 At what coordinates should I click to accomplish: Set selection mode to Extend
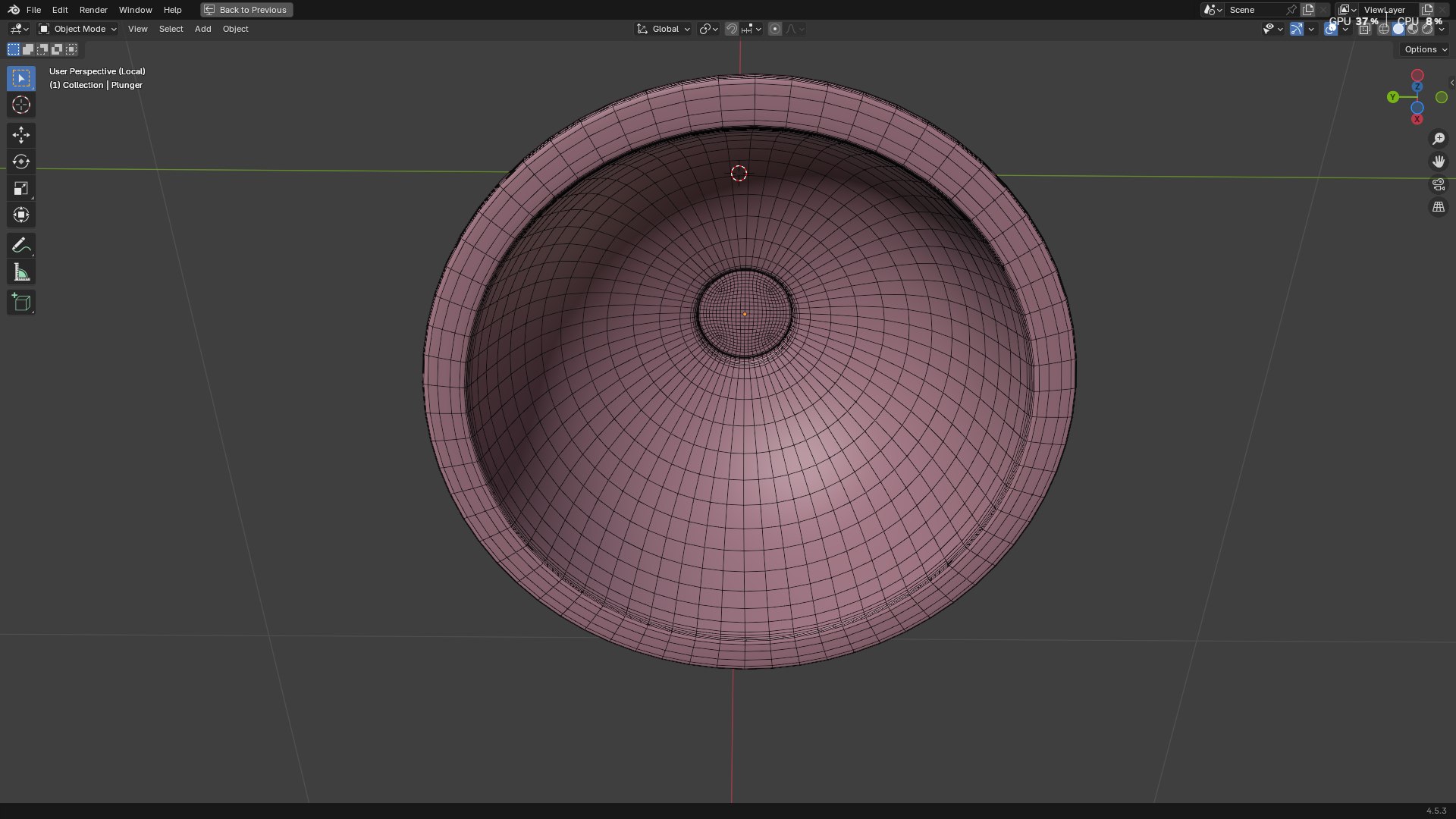(28, 49)
